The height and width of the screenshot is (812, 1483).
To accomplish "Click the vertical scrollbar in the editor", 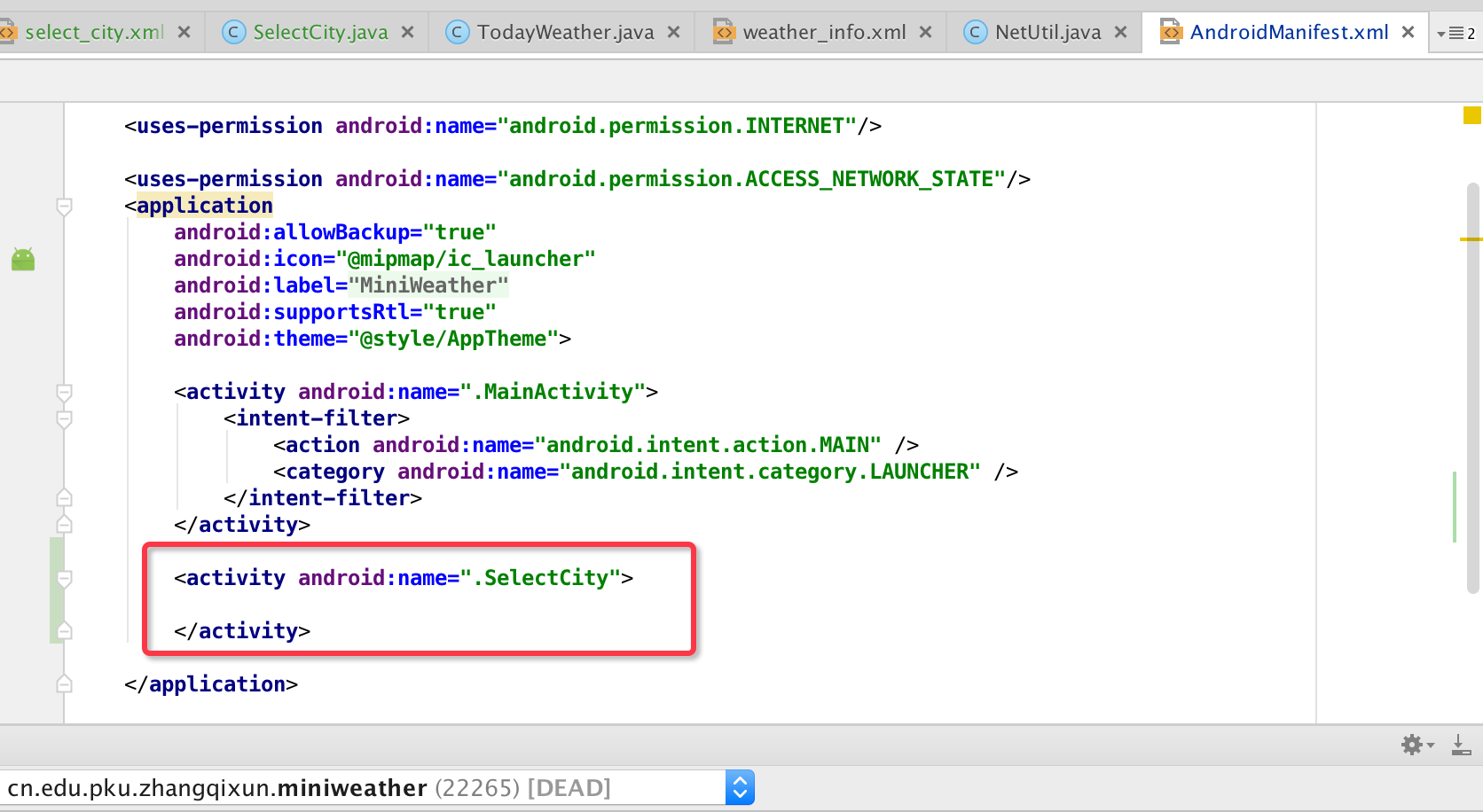I will click(1473, 390).
